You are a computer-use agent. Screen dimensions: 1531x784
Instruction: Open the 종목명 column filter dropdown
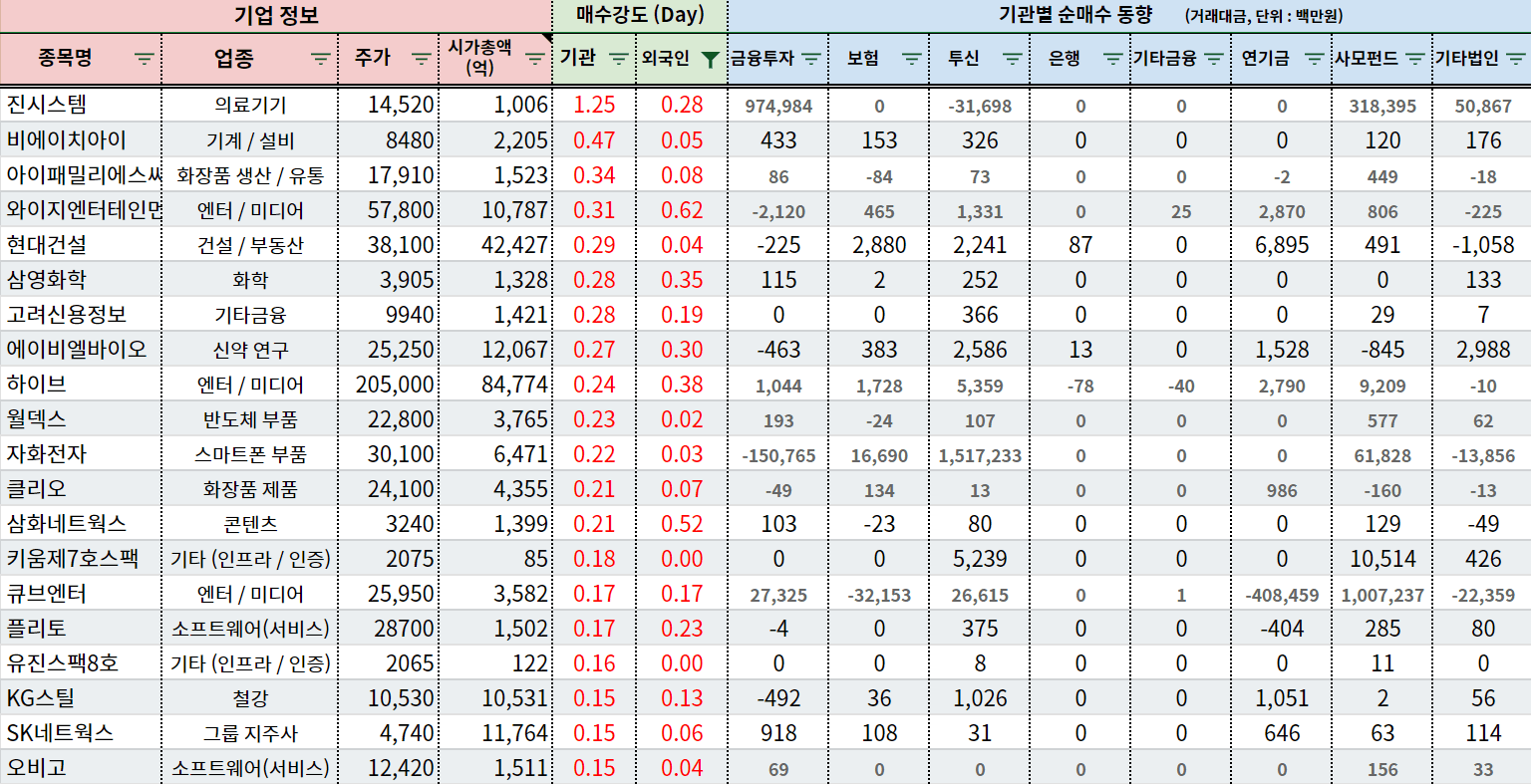[145, 59]
